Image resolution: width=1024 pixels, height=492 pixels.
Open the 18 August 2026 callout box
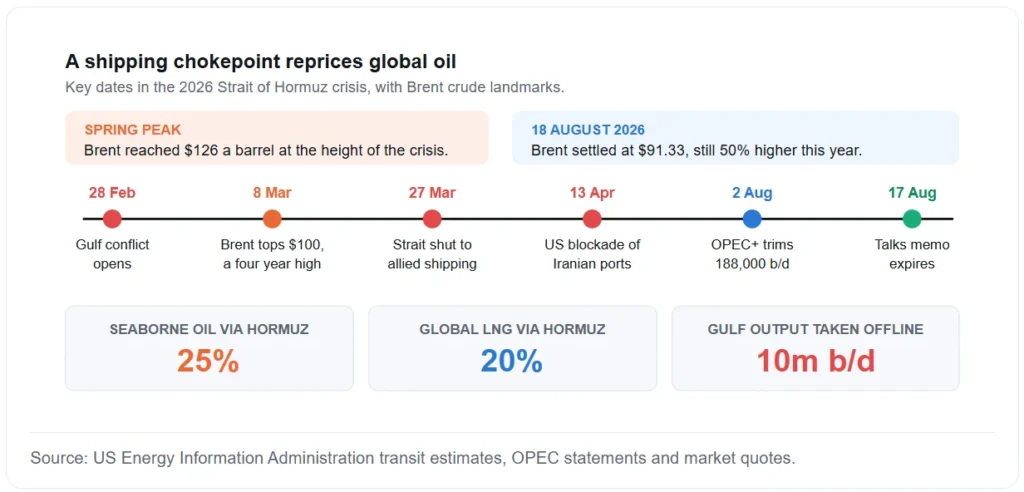[735, 138]
